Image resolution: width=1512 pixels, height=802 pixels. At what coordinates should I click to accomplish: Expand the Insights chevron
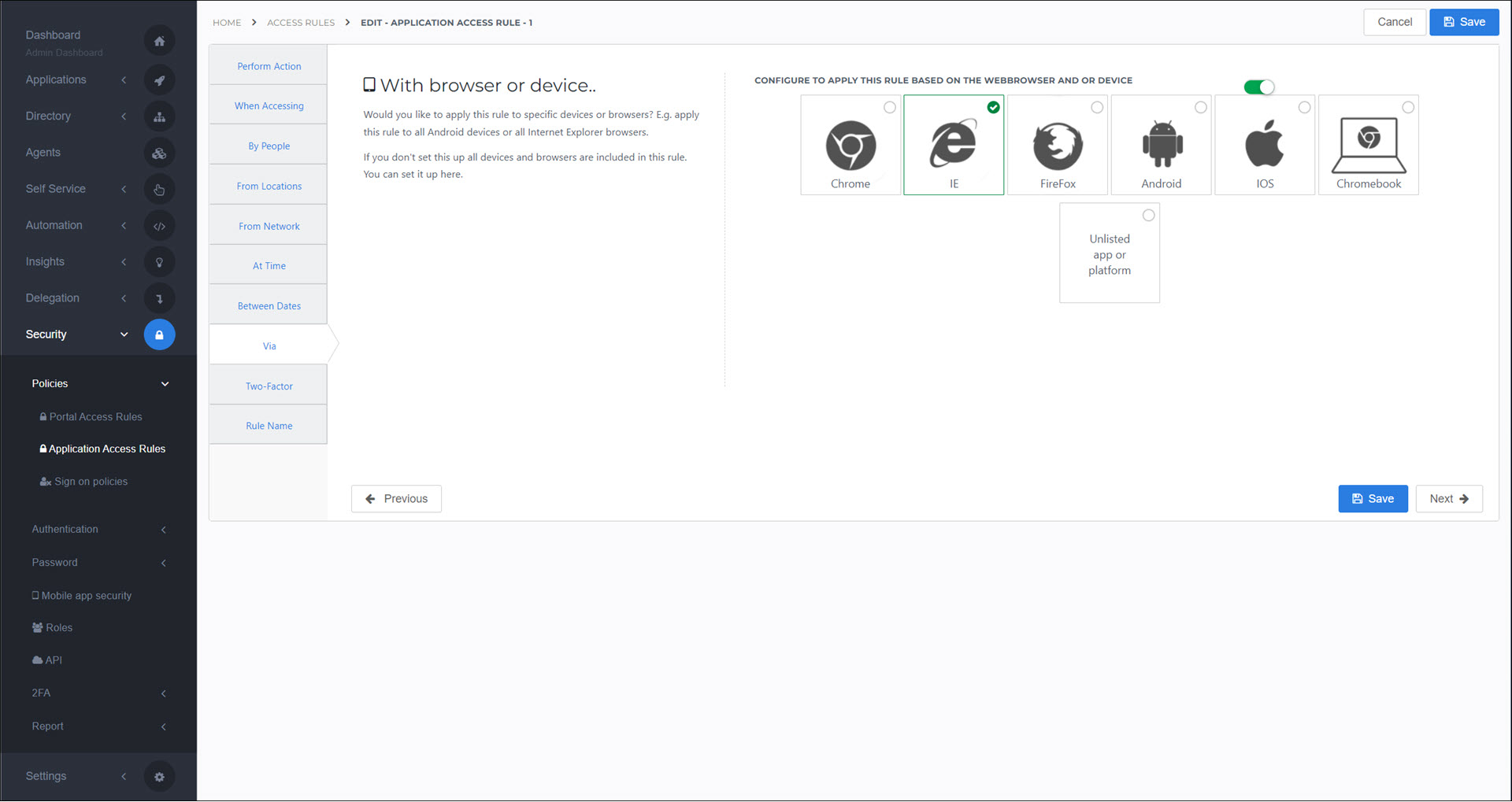click(124, 262)
